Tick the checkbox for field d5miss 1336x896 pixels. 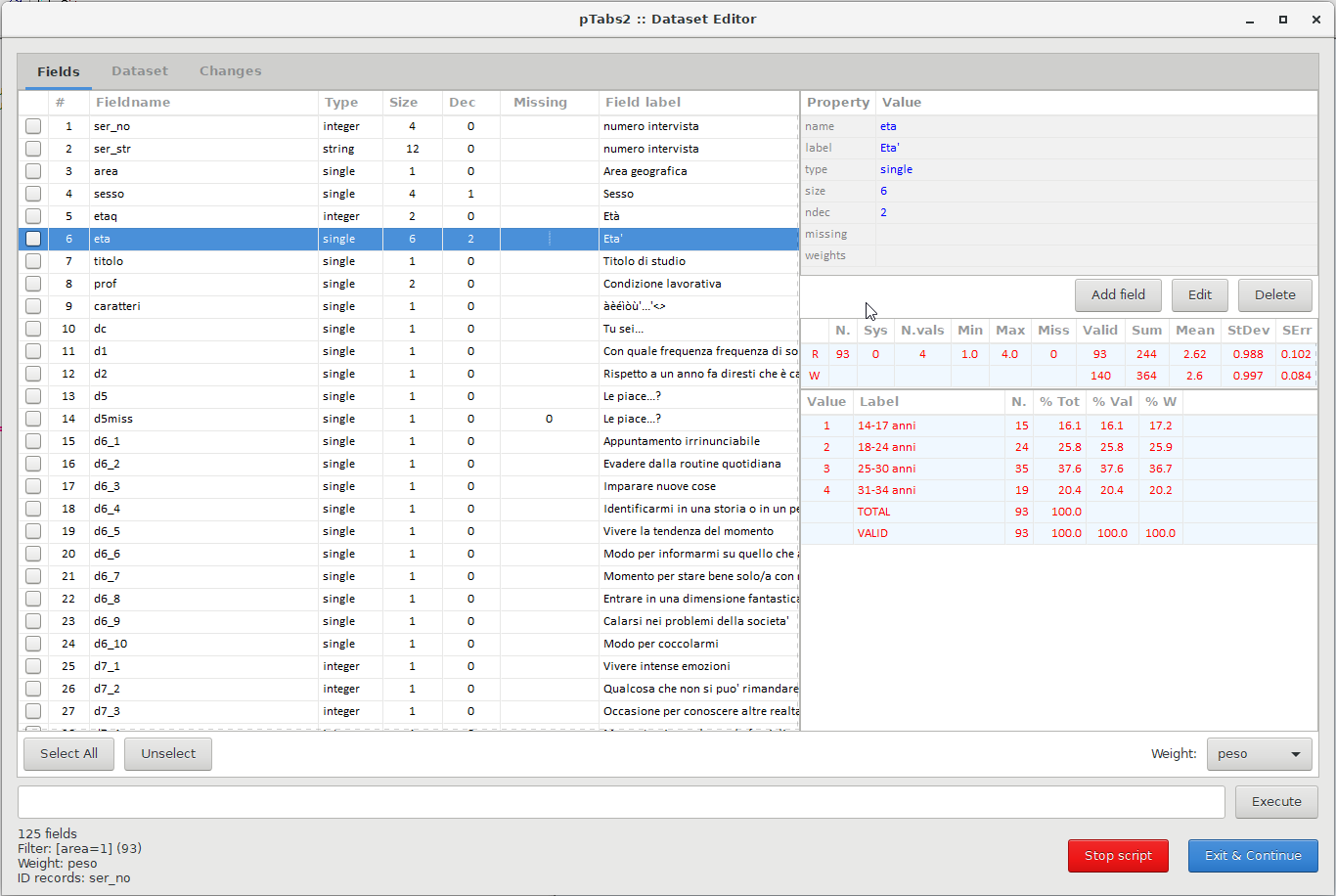point(33,419)
